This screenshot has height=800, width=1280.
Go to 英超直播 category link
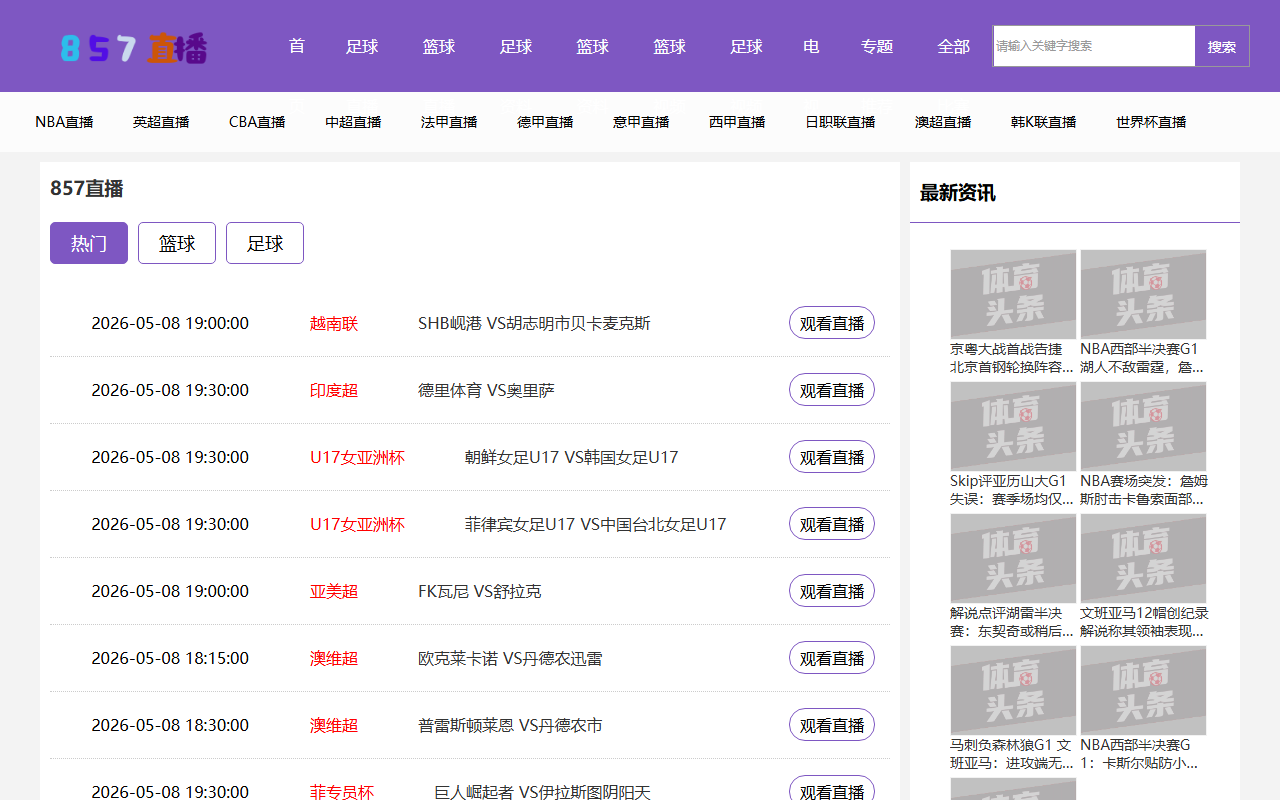tap(161, 122)
